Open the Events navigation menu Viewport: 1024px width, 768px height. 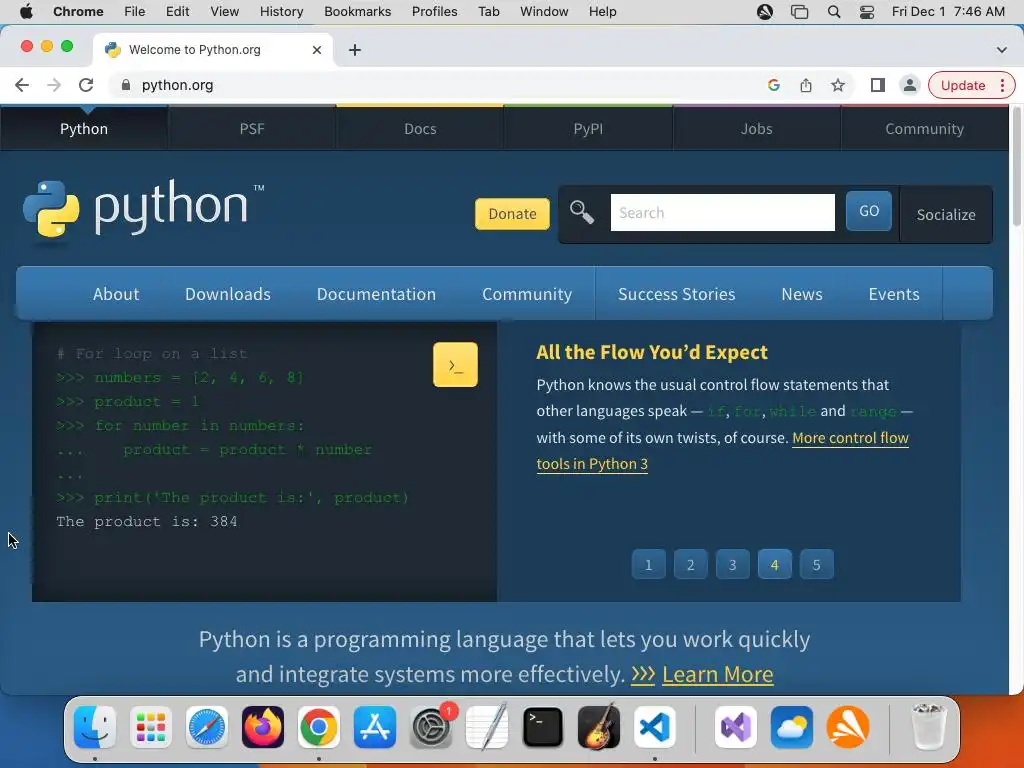tap(894, 294)
